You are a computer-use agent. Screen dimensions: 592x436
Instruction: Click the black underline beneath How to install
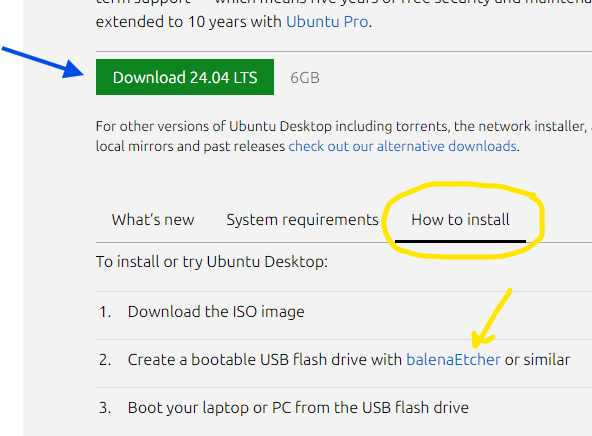(460, 241)
